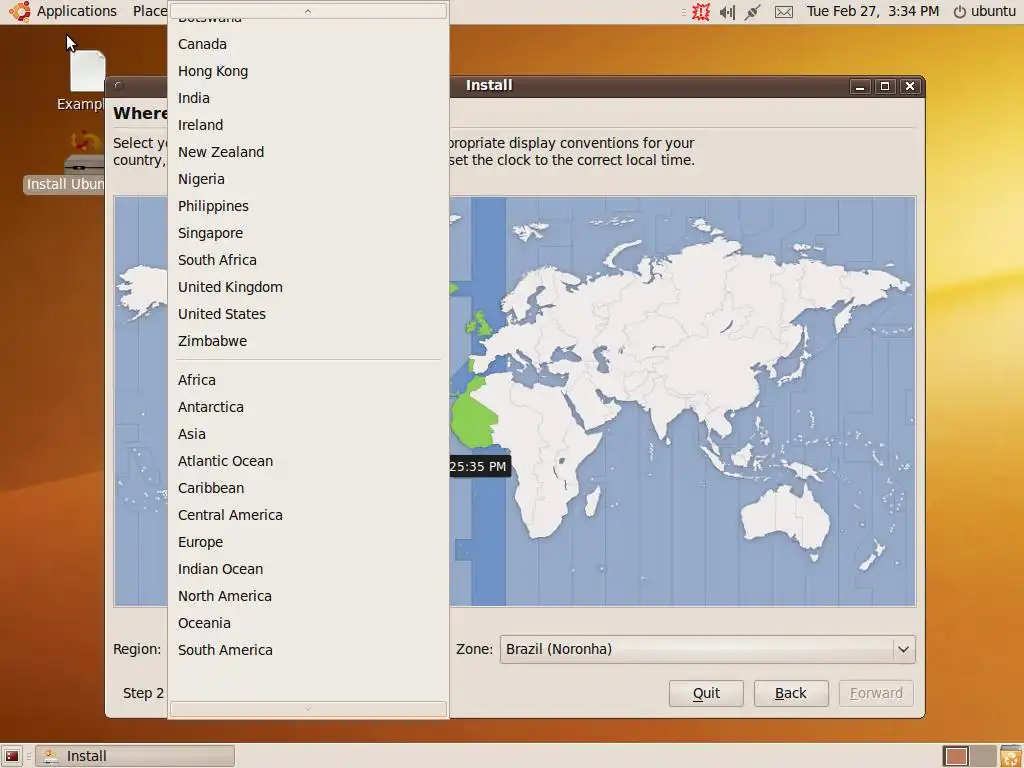Open the Zone dropdown showing Brazil (Noronha)
The image size is (1024, 768).
point(707,649)
